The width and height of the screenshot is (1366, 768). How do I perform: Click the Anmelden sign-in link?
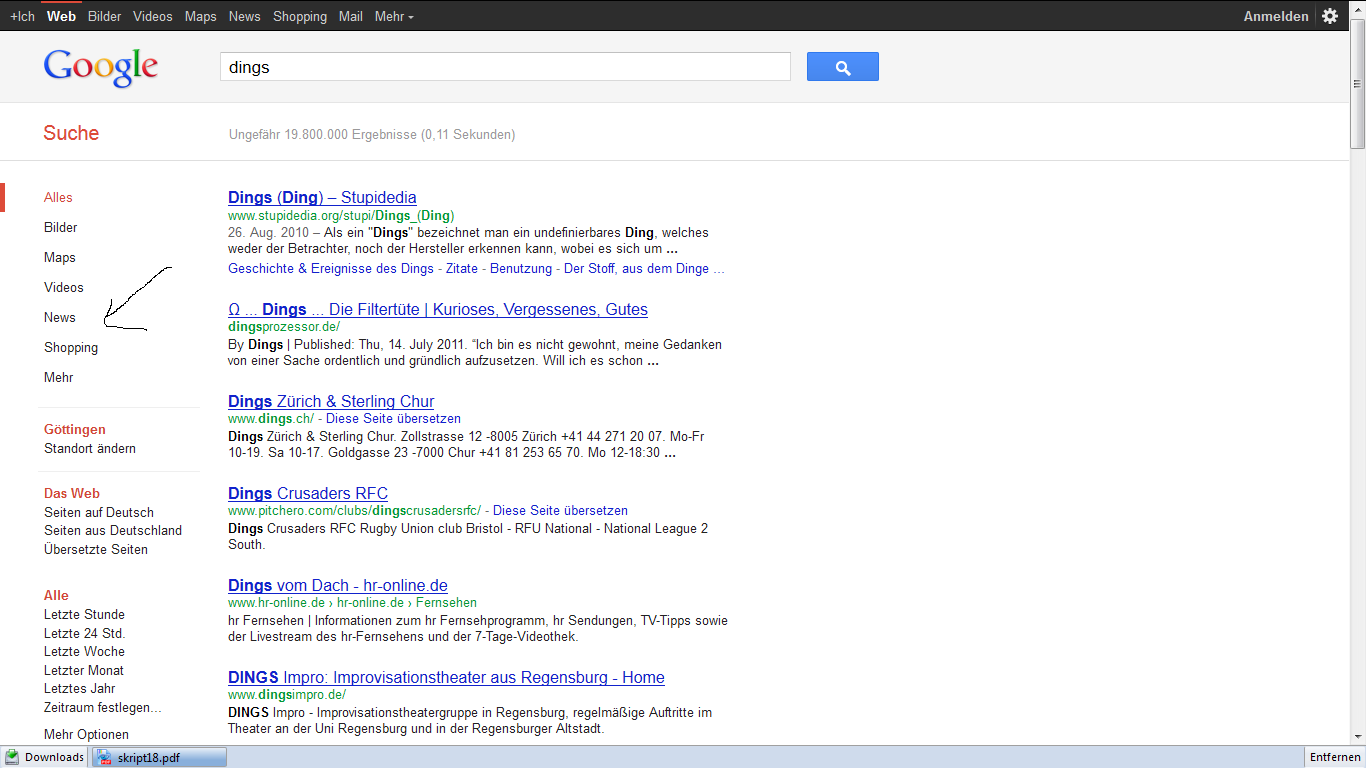point(1276,16)
